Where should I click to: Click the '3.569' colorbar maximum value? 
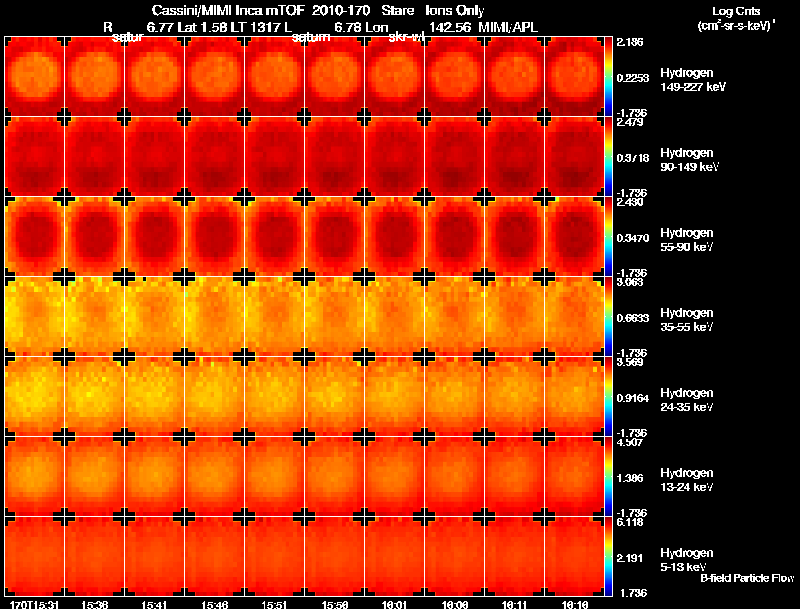coord(630,363)
